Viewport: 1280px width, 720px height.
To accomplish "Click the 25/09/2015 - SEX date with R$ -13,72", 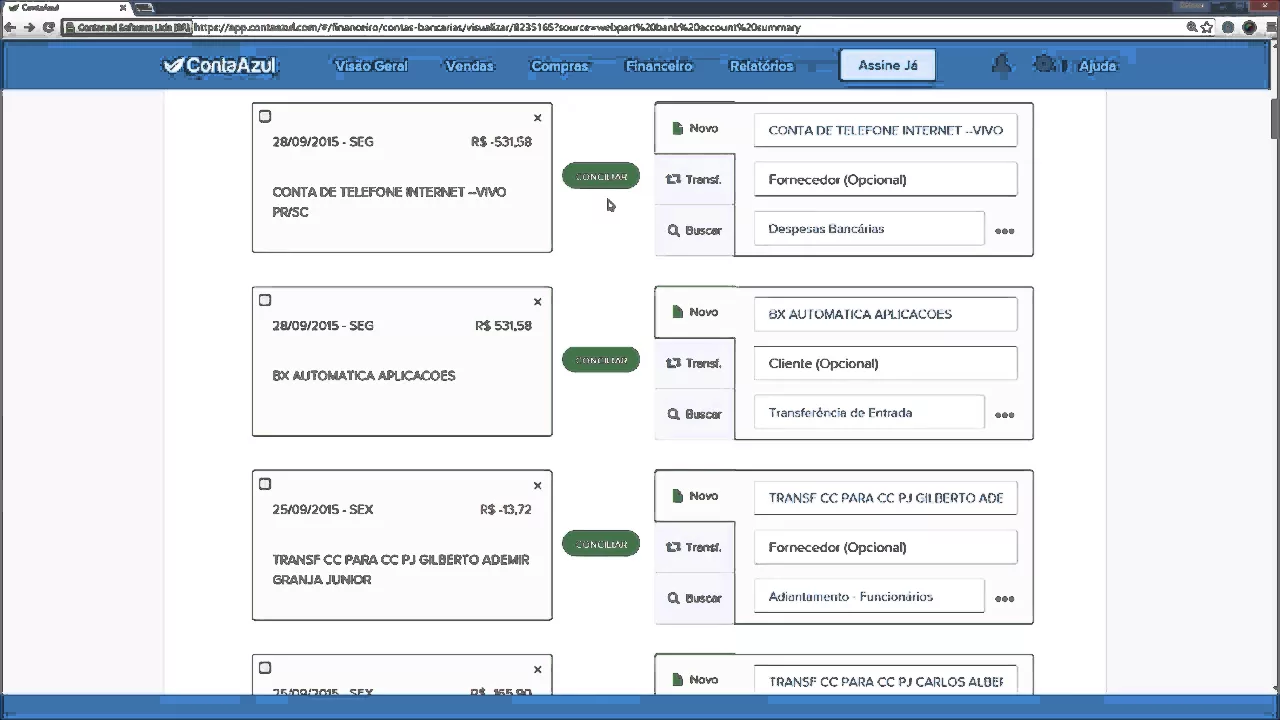I will [322, 510].
